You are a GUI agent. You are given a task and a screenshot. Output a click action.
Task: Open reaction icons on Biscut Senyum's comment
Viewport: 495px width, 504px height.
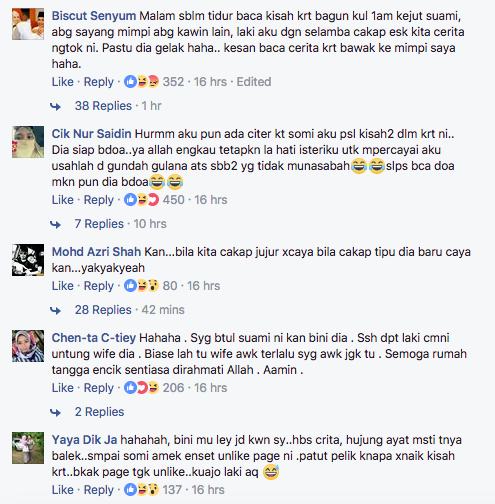142,82
